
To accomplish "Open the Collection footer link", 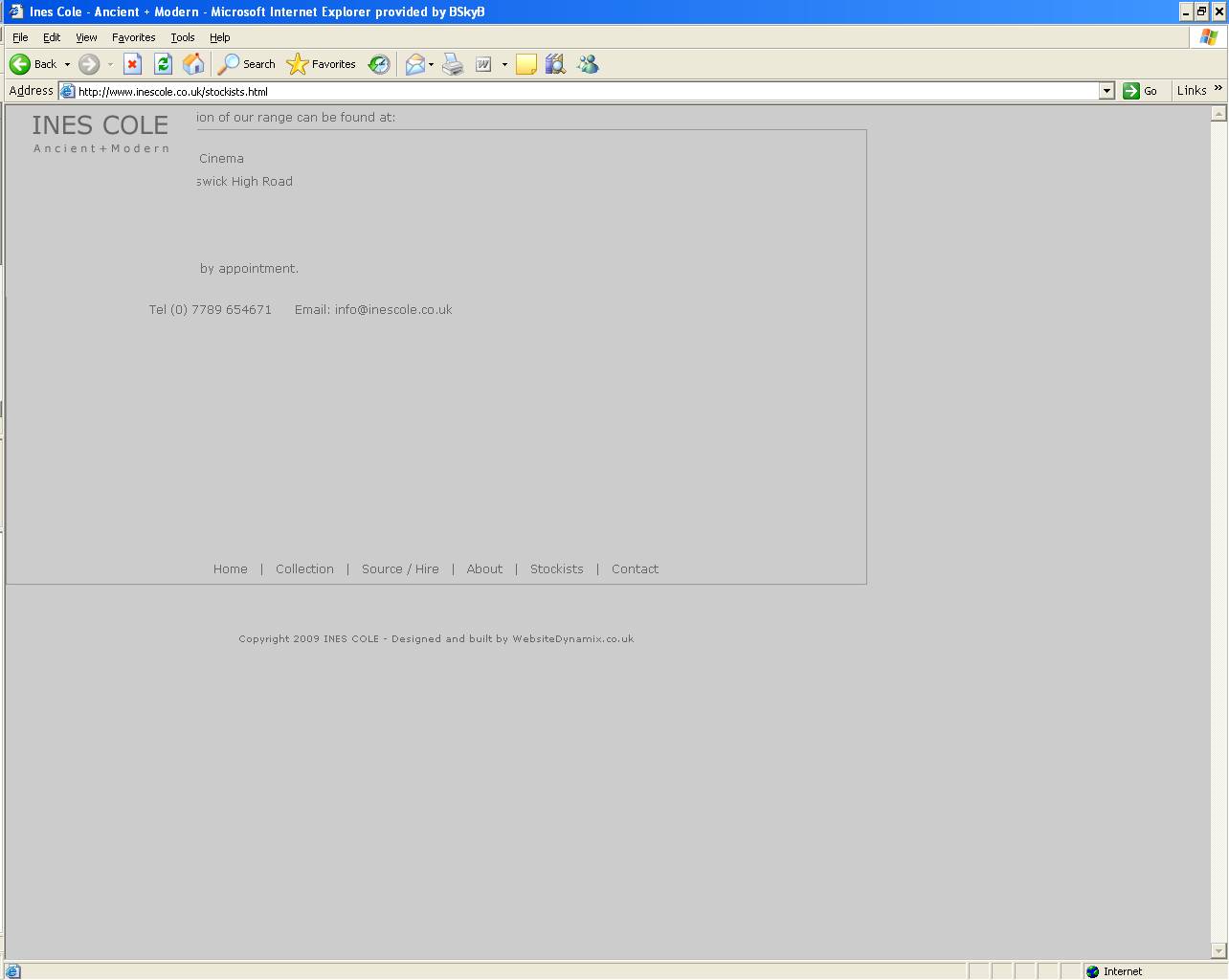I will 304,569.
